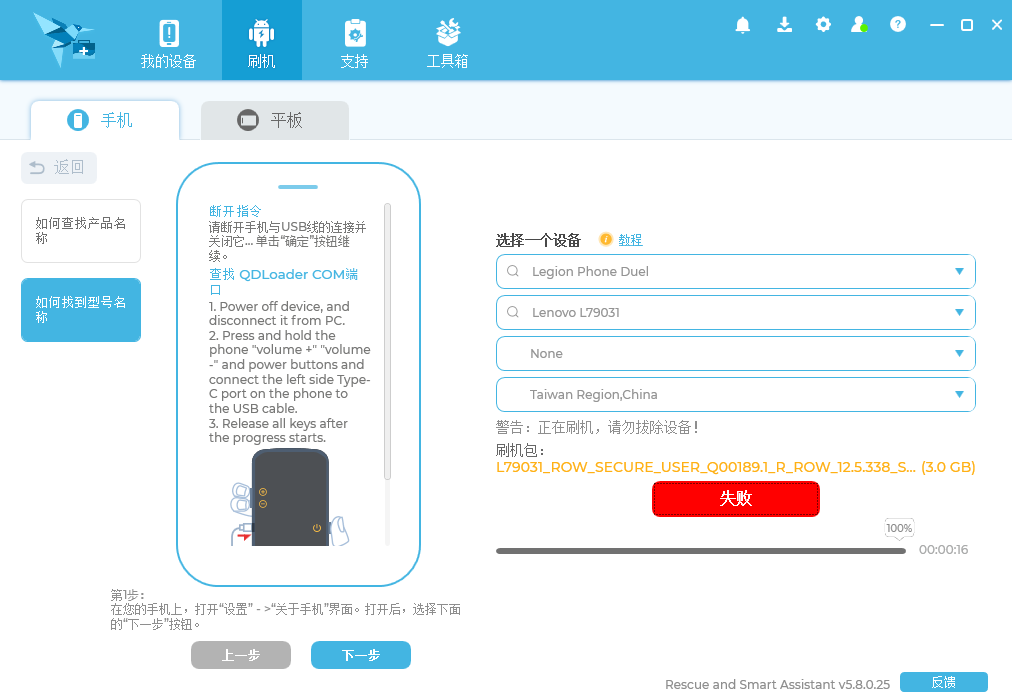1012x700 pixels.
Task: Select the 手机 (Phone) tab
Action: point(105,120)
